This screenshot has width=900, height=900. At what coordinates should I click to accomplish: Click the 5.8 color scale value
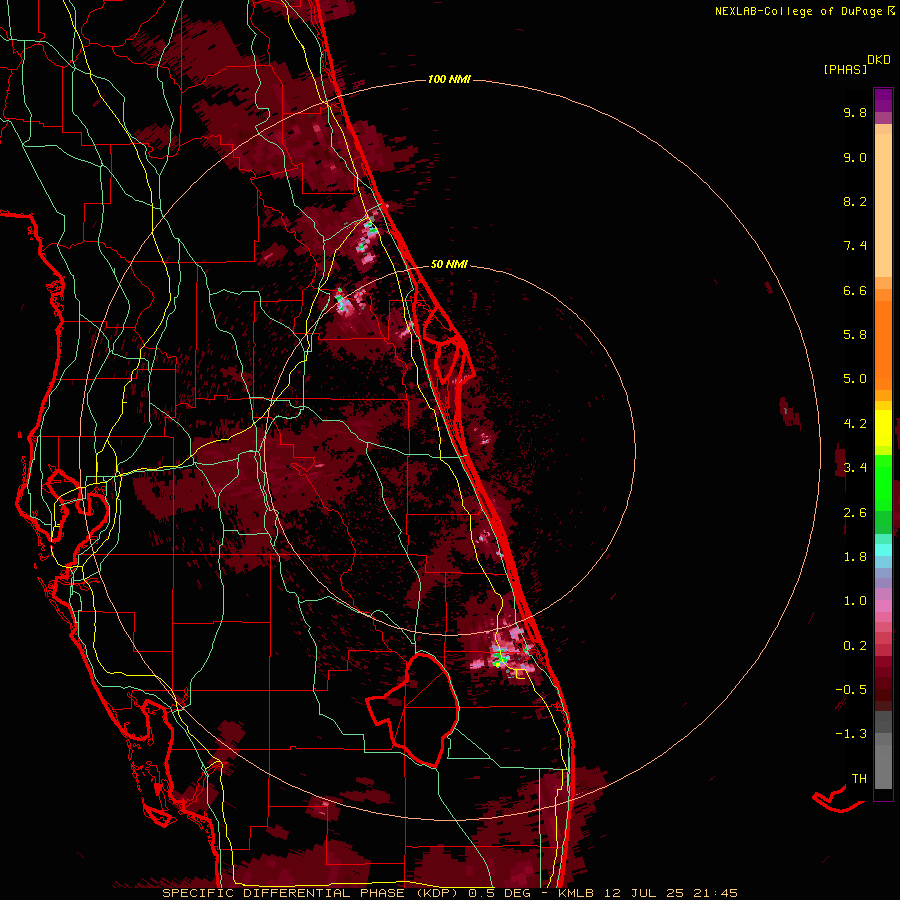[855, 335]
